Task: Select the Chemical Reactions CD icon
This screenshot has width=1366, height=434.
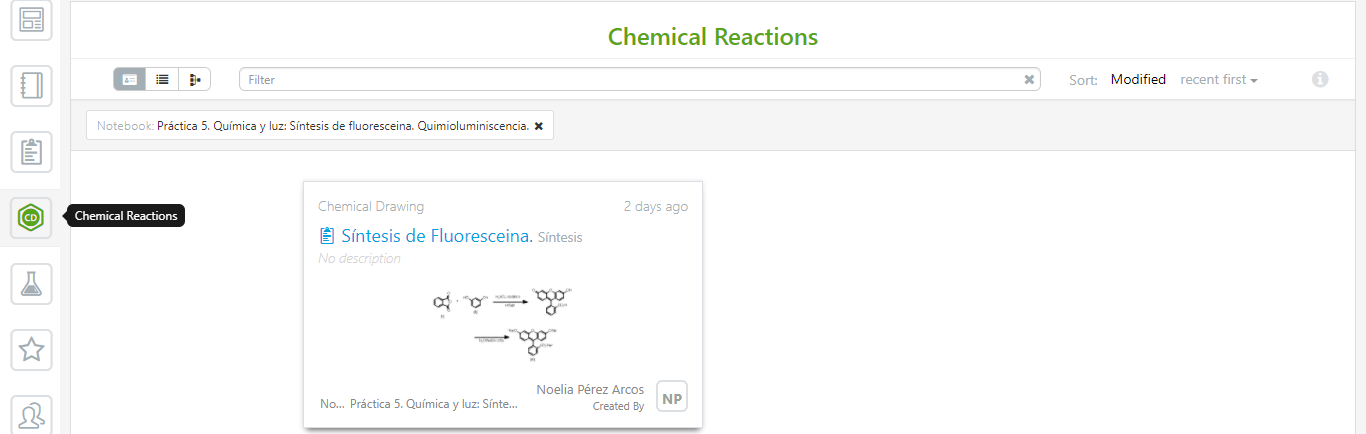Action: (31, 217)
